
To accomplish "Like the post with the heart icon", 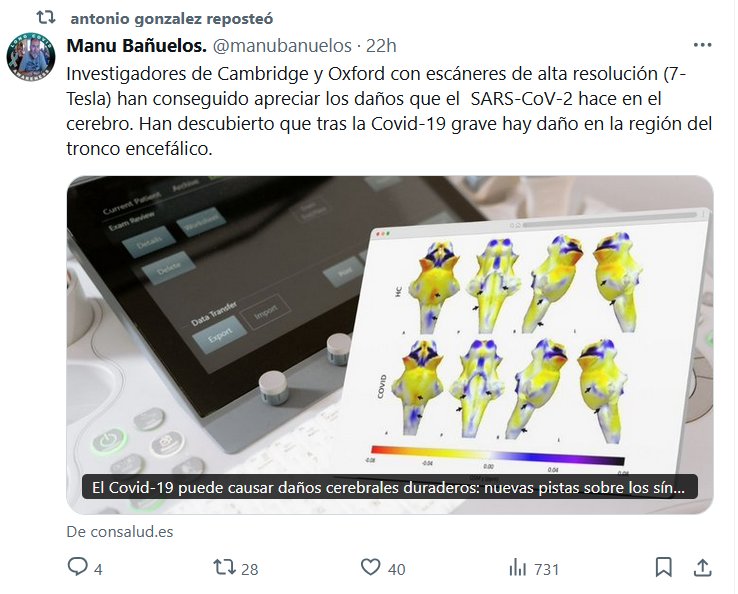I will point(371,567).
